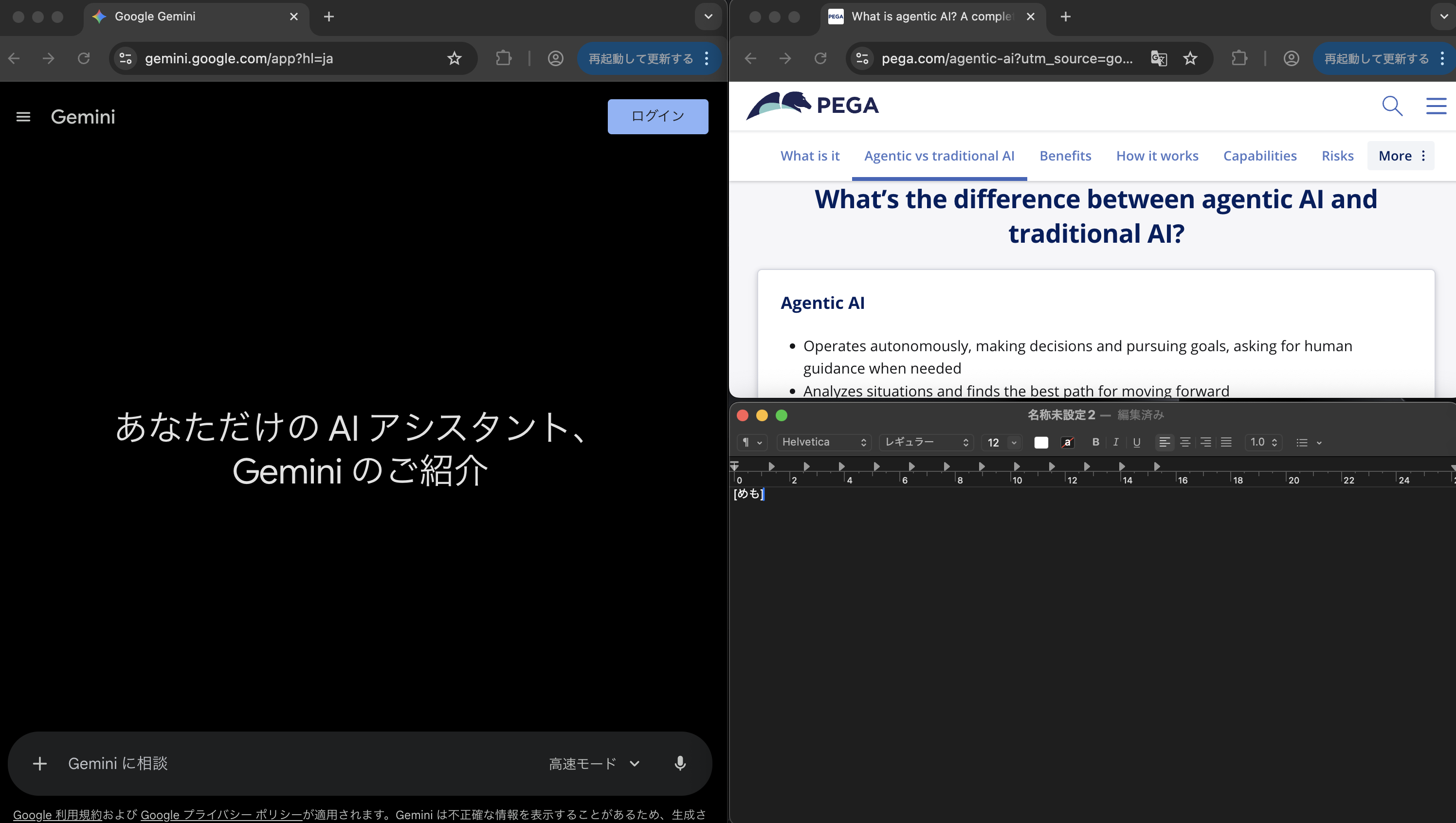1456x823 pixels.
Task: Toggle bold formatting in TextEdit
Action: [1095, 443]
